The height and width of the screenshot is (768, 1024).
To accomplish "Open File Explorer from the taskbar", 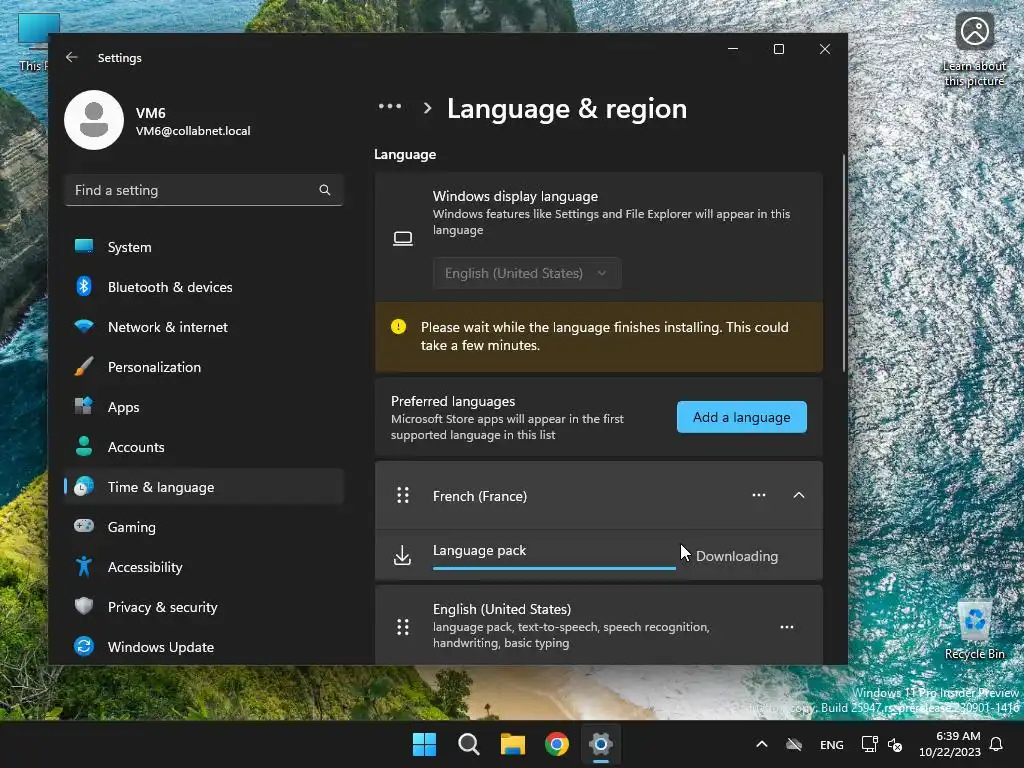I will coord(513,744).
